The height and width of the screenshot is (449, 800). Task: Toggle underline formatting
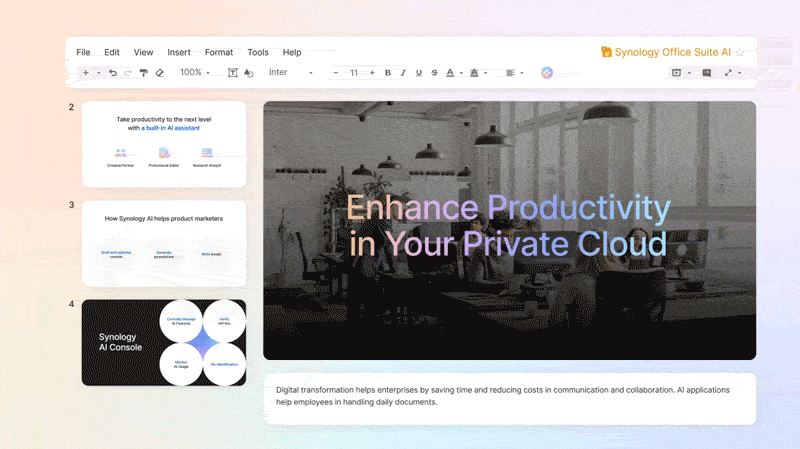coord(419,73)
